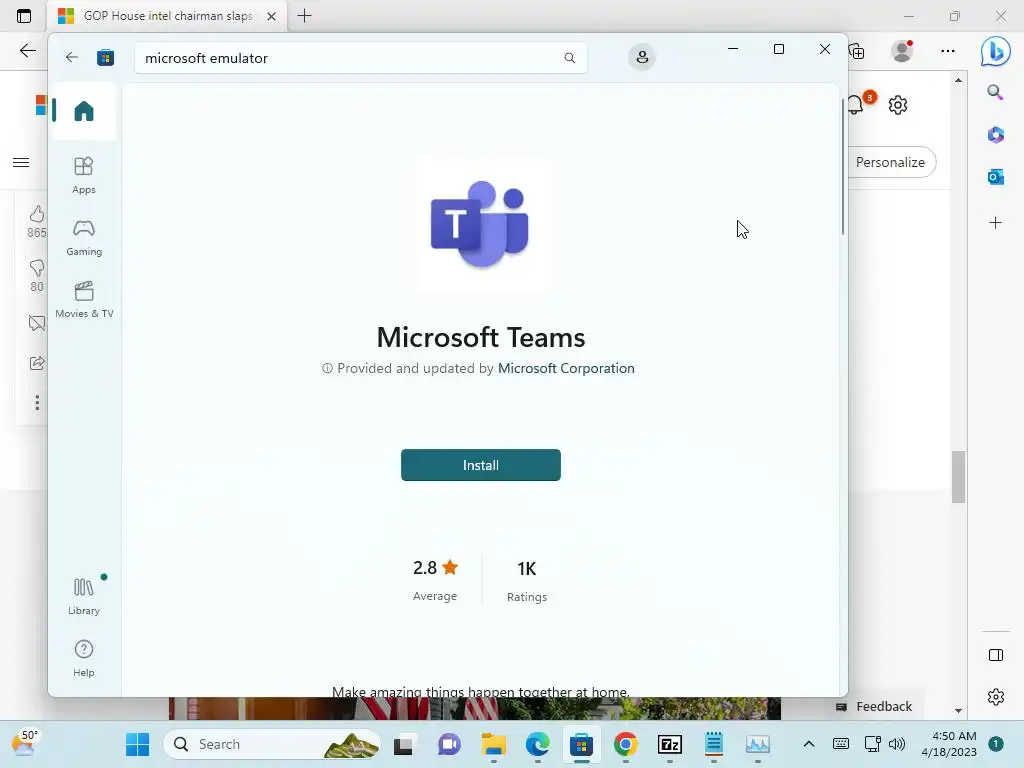Switch to Microsoft Edge in the taskbar
The height and width of the screenshot is (768, 1024).
(537, 744)
